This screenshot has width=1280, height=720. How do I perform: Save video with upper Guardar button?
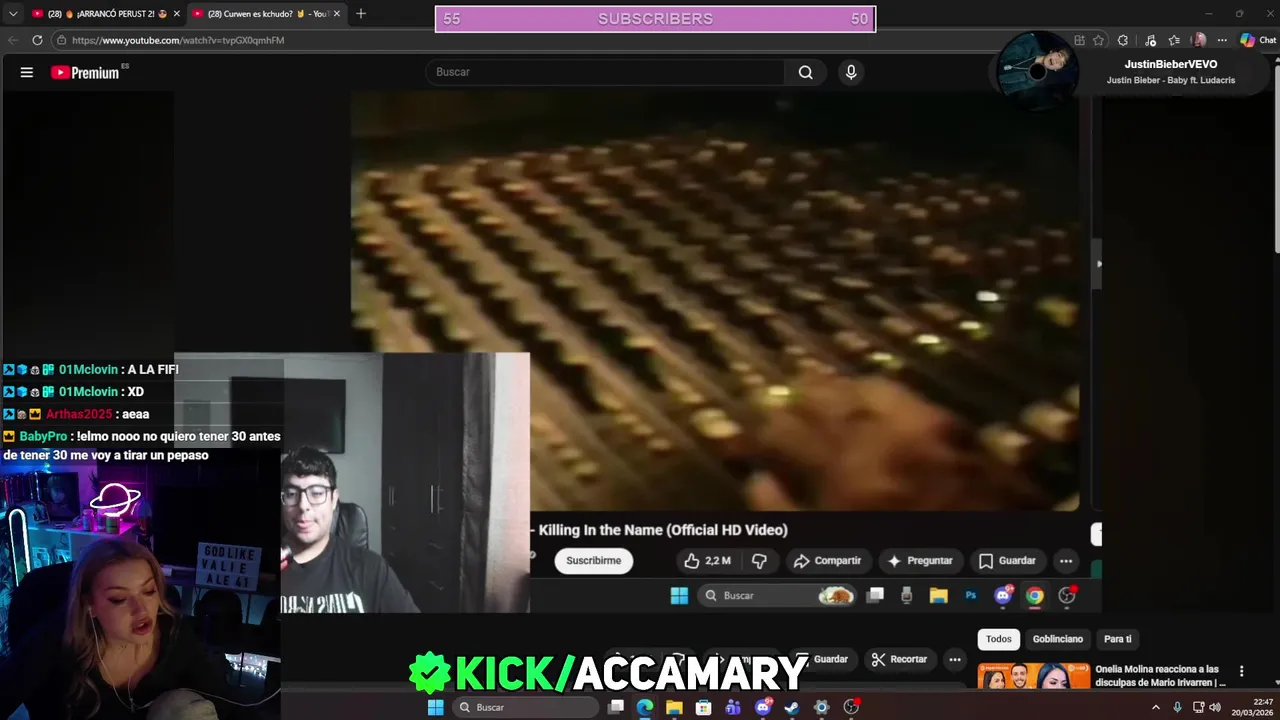tap(1007, 561)
